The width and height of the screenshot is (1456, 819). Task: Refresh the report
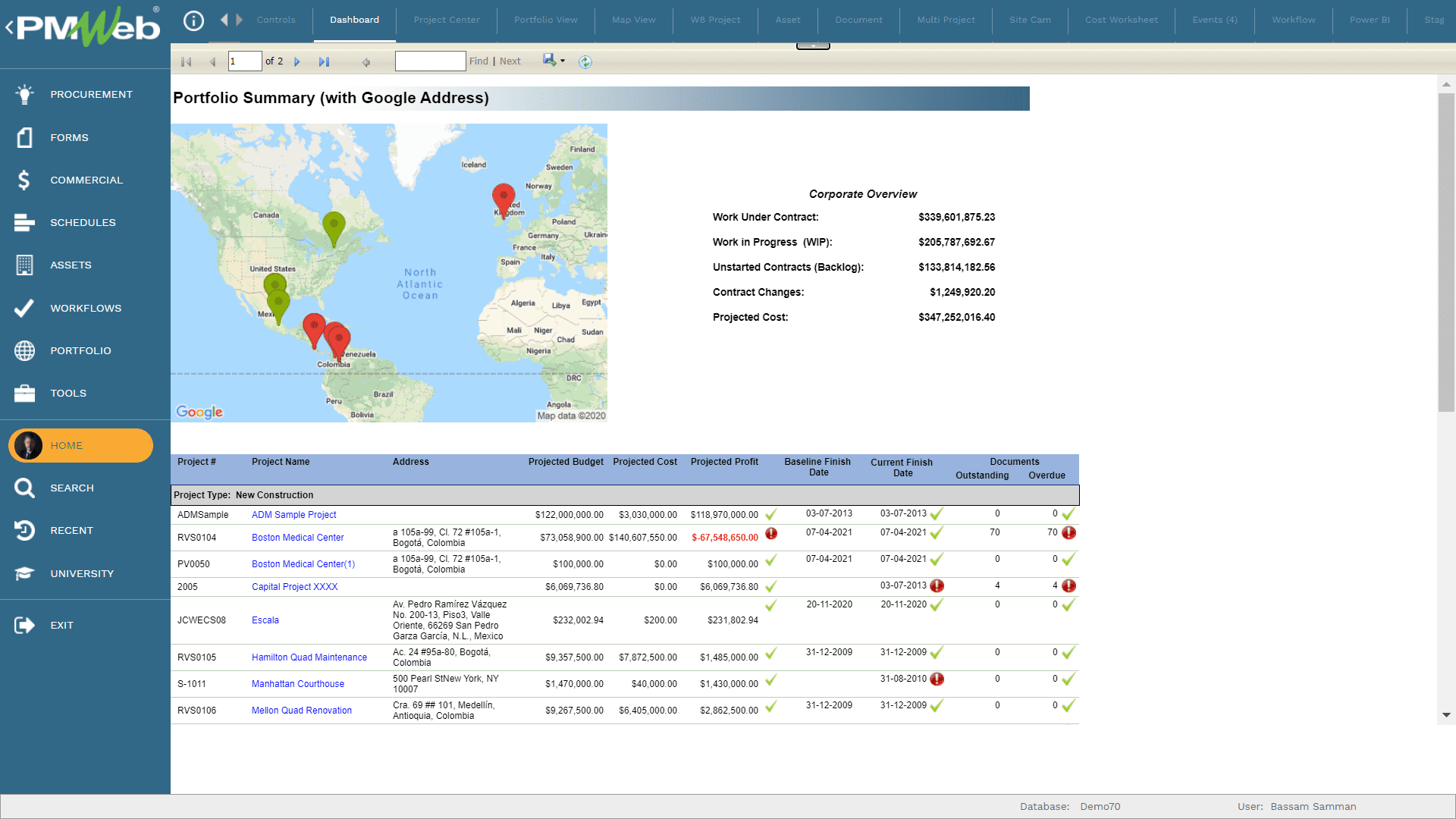point(585,61)
